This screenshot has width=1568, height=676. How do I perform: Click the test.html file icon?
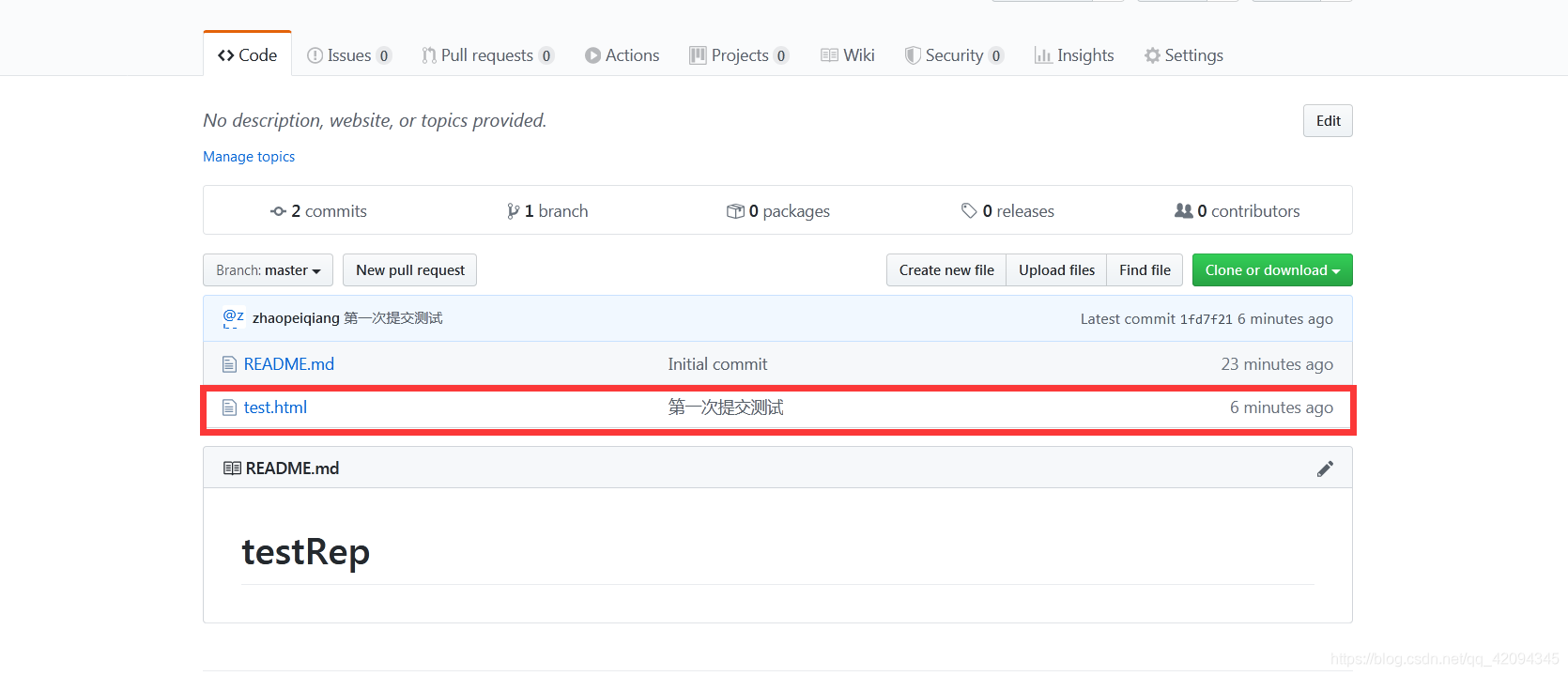229,407
